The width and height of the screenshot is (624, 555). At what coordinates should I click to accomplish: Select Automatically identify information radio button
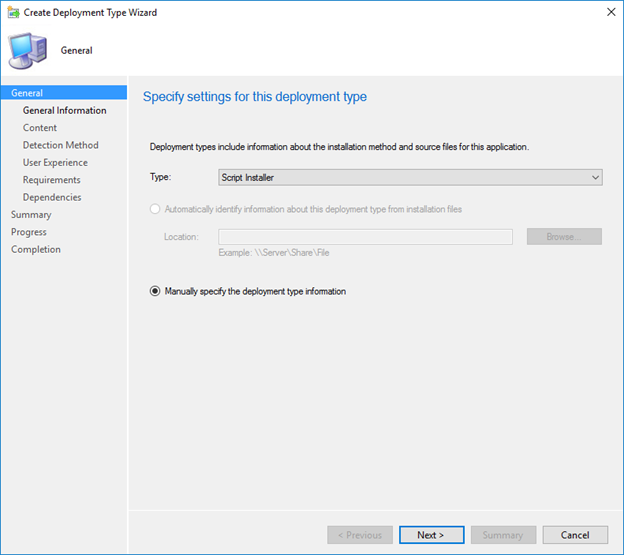pos(155,209)
